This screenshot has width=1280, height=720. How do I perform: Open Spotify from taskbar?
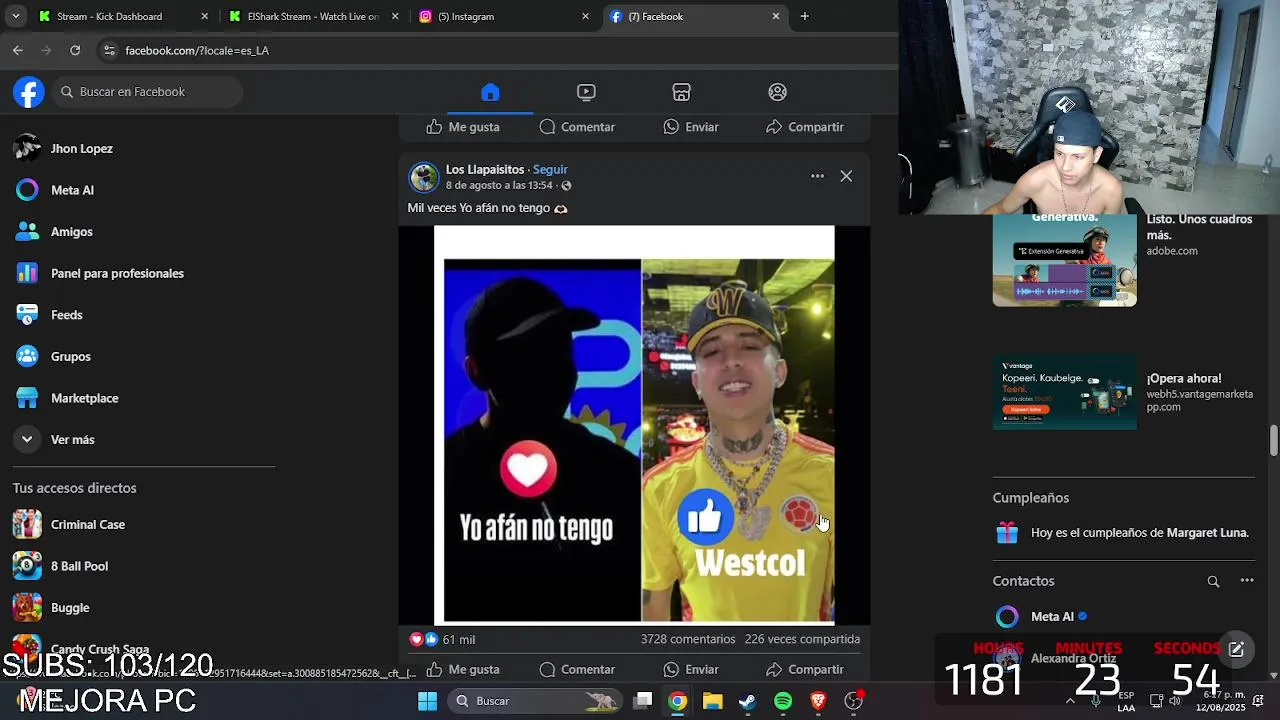click(783, 701)
